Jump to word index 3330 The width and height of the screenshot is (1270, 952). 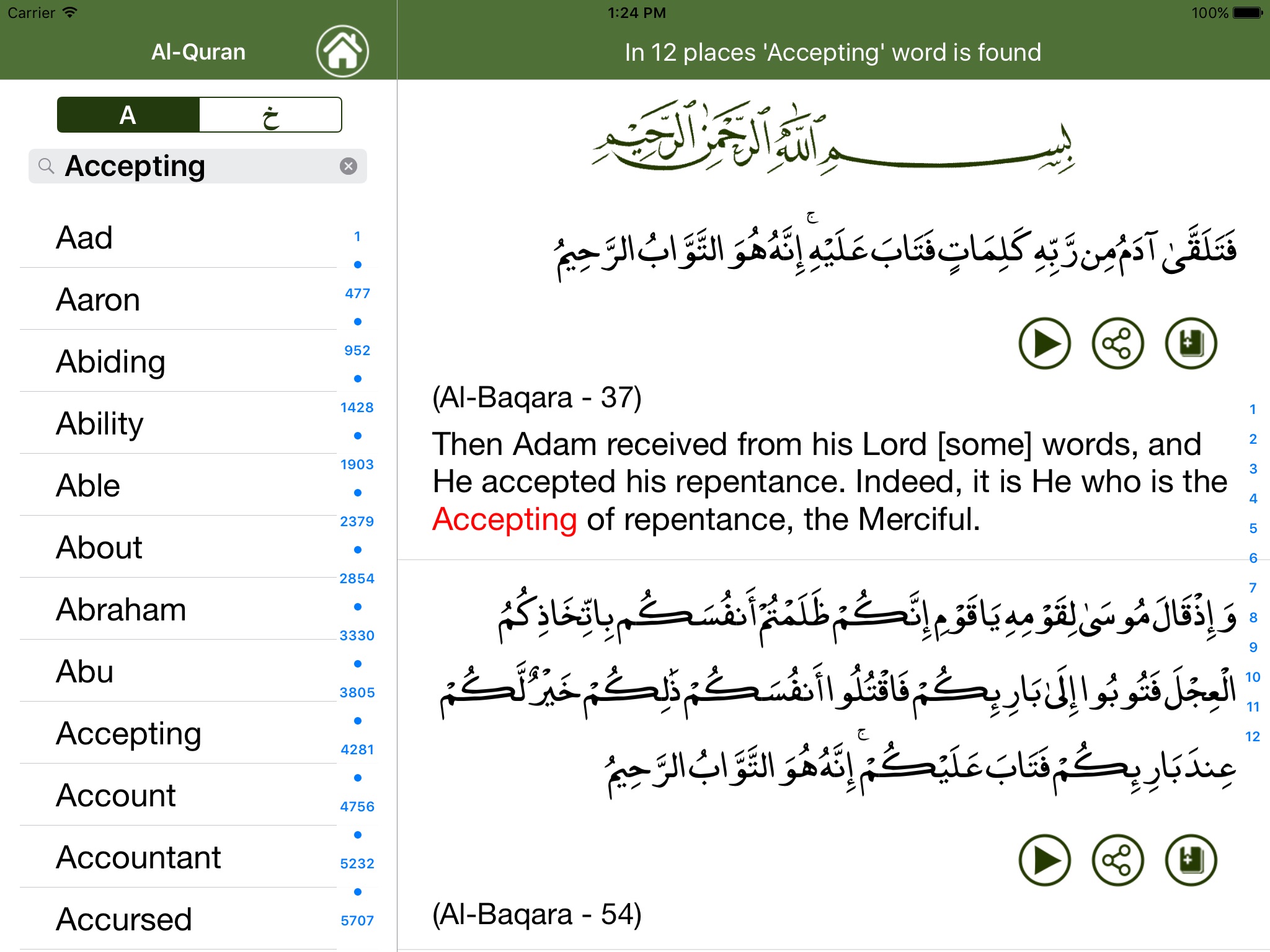[357, 636]
